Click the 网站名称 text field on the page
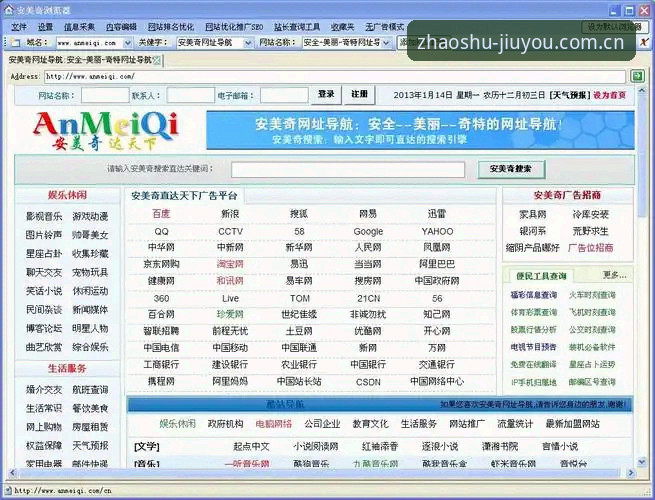The width and height of the screenshot is (655, 500). tap(105, 95)
